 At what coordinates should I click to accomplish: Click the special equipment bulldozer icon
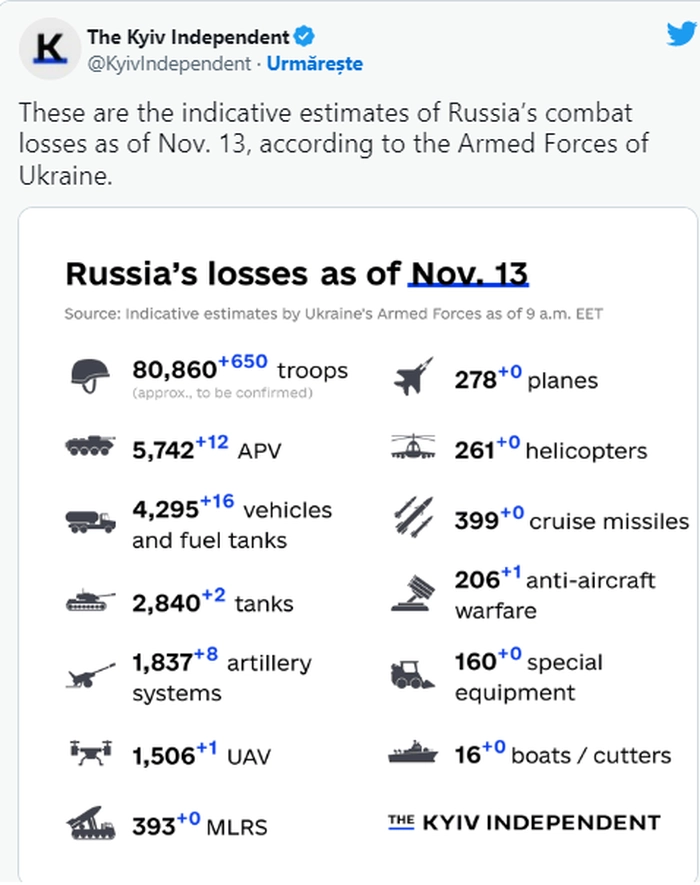[413, 675]
